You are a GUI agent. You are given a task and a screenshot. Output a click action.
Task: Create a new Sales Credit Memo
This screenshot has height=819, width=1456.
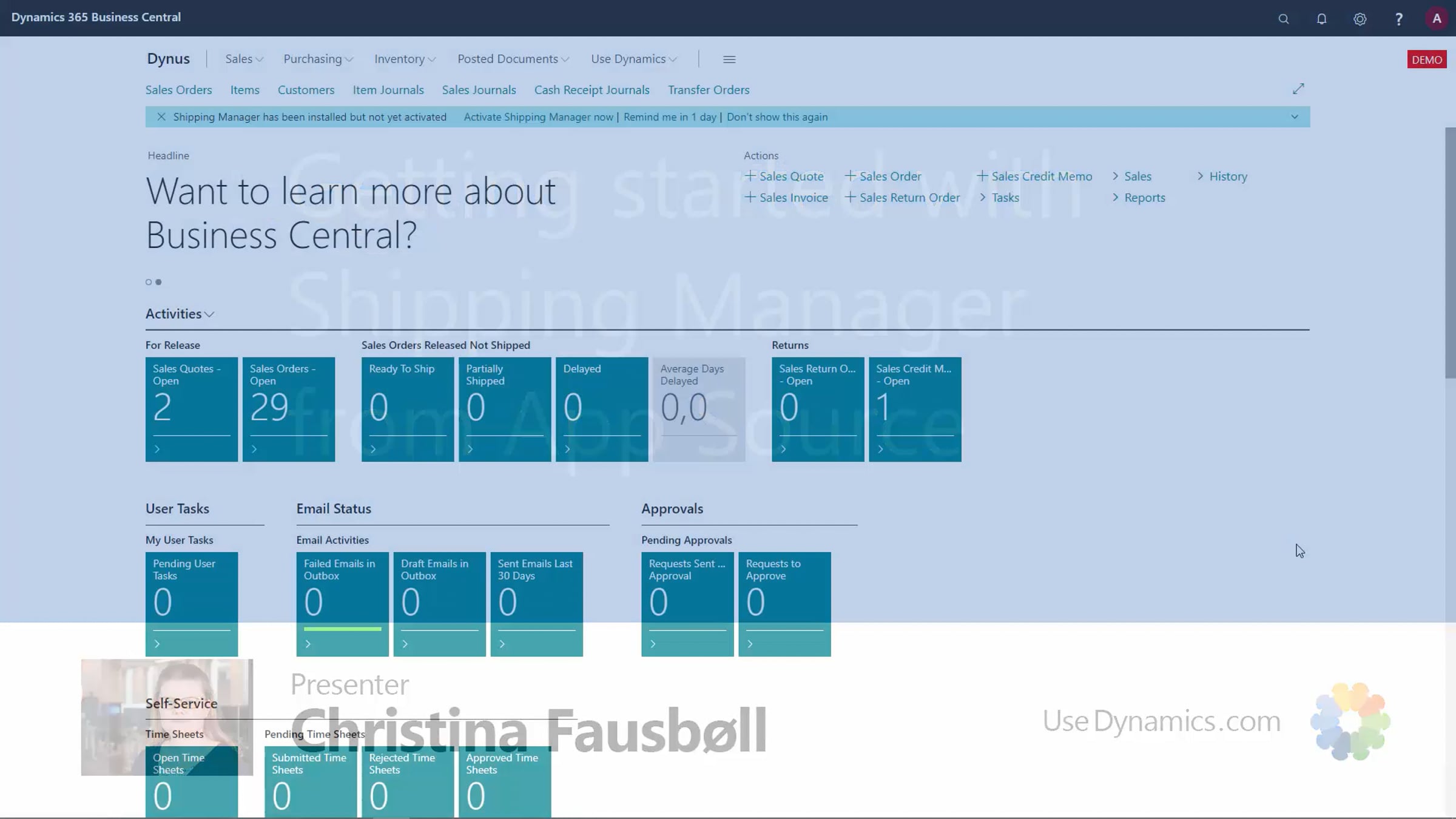coord(1034,177)
